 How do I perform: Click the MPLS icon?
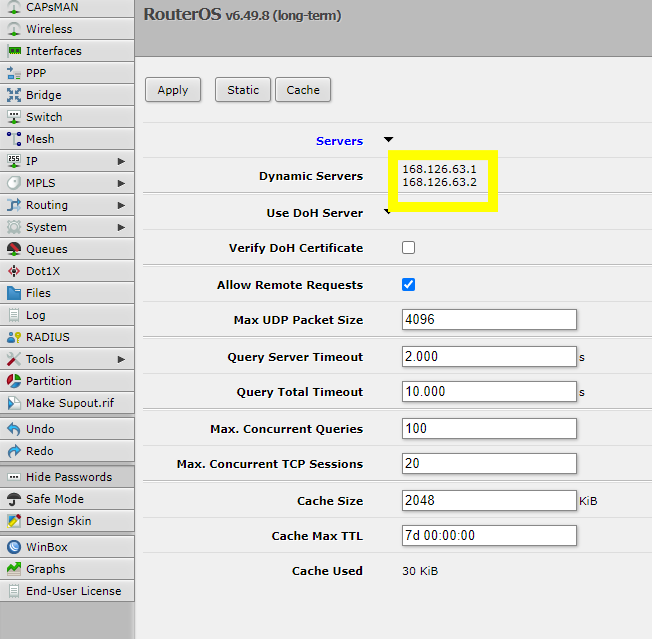click(x=14, y=183)
